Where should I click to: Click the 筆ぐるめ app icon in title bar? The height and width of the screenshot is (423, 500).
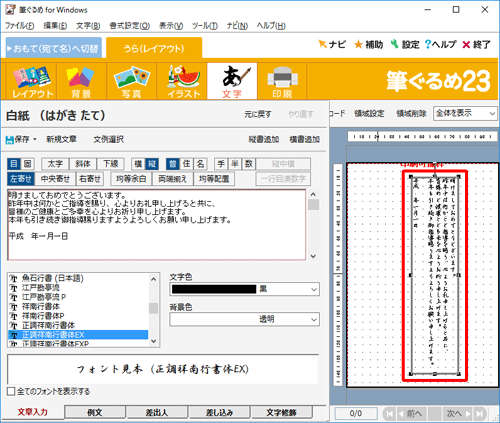[10, 9]
